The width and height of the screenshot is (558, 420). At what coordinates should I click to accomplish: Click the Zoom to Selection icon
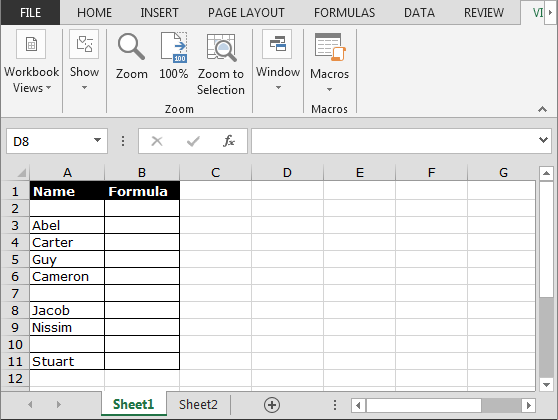(221, 47)
